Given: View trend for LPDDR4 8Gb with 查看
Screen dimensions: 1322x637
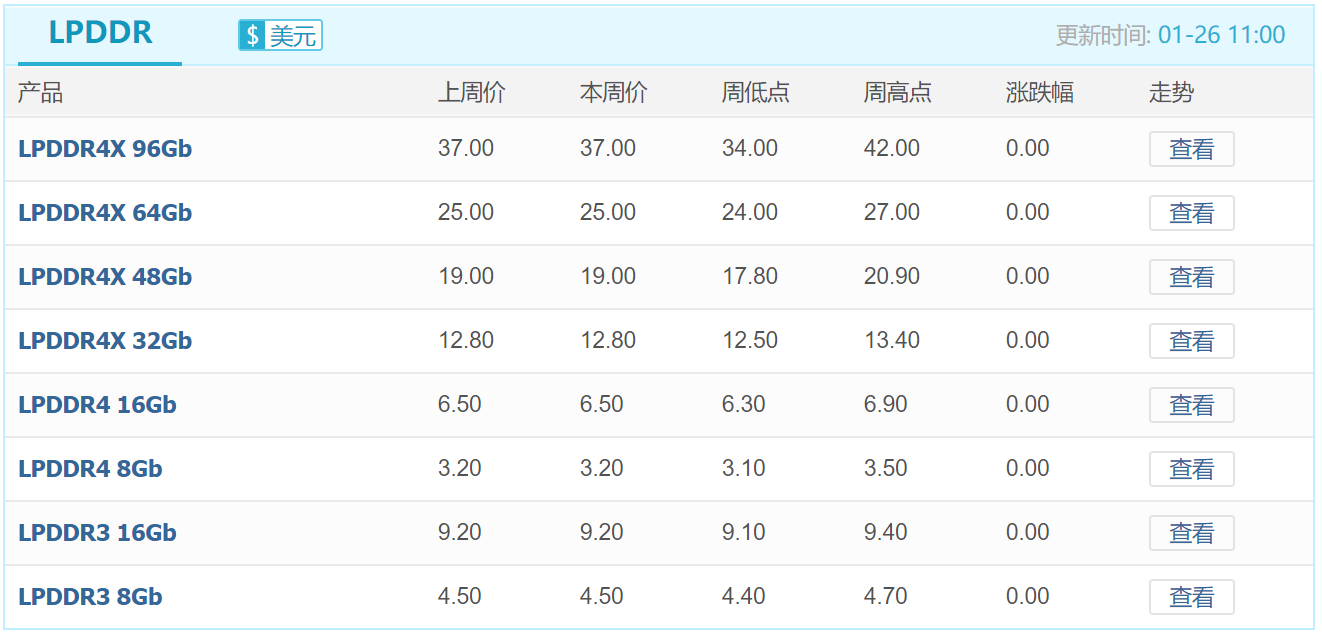Looking at the screenshot, I should 1191,469.
